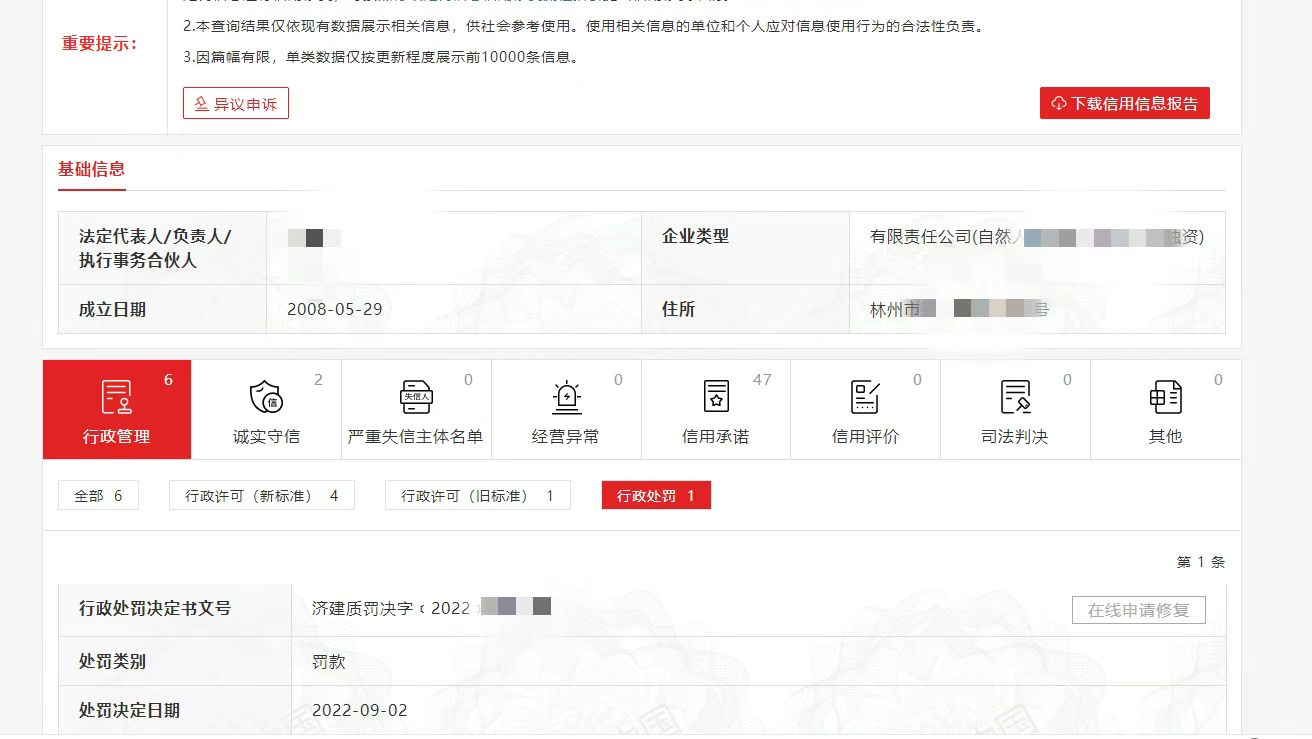Open the 信用评价 icon
The image size is (1312, 739).
point(865,397)
